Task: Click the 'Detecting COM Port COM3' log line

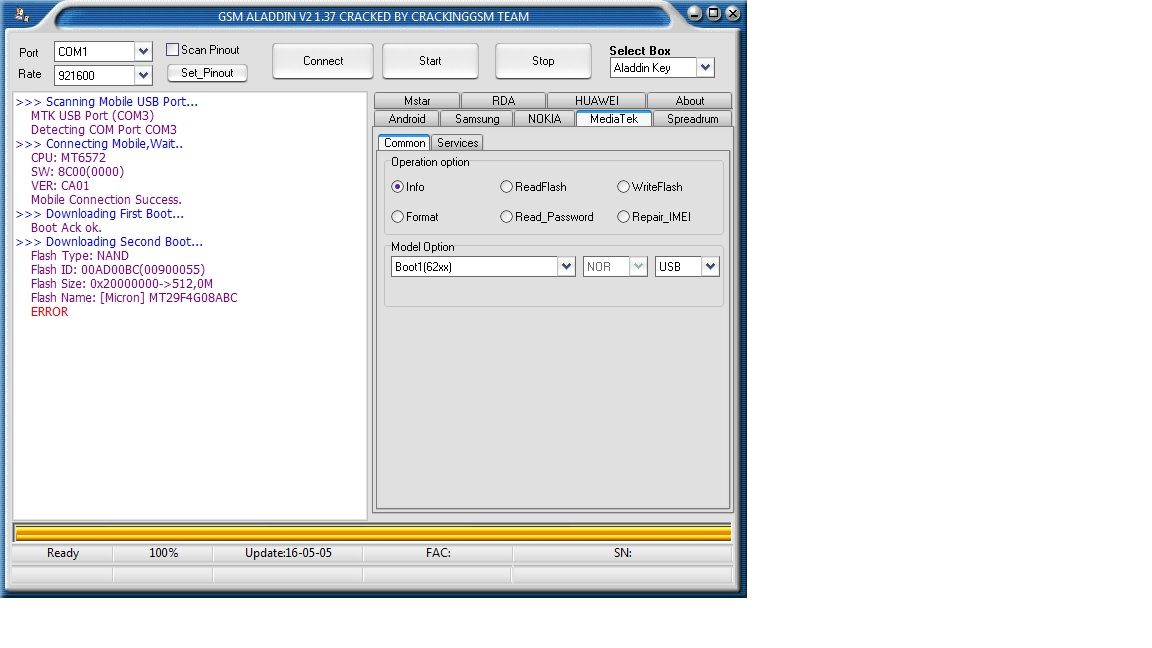Action: (x=104, y=129)
